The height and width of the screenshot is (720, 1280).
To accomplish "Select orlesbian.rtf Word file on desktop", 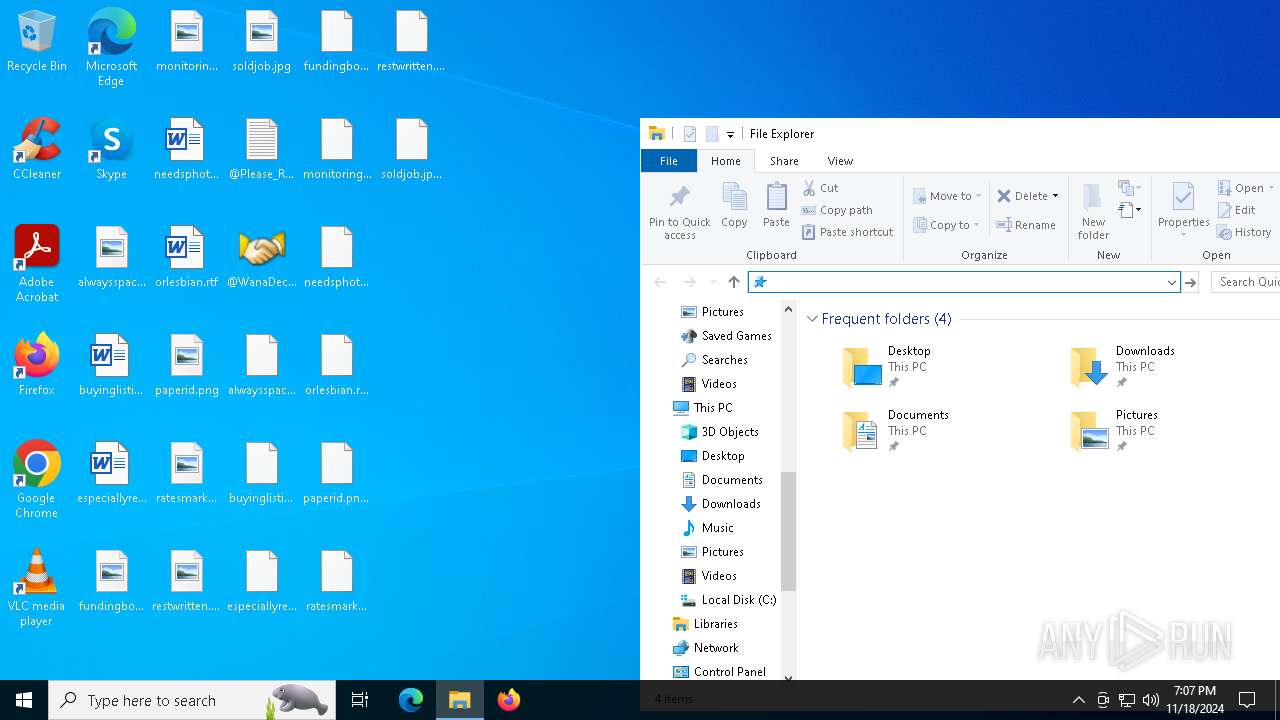I will click(186, 257).
